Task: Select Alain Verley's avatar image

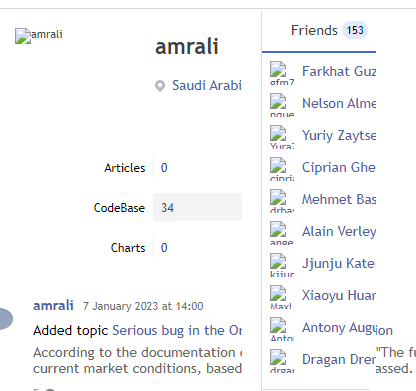Action: coord(282,233)
